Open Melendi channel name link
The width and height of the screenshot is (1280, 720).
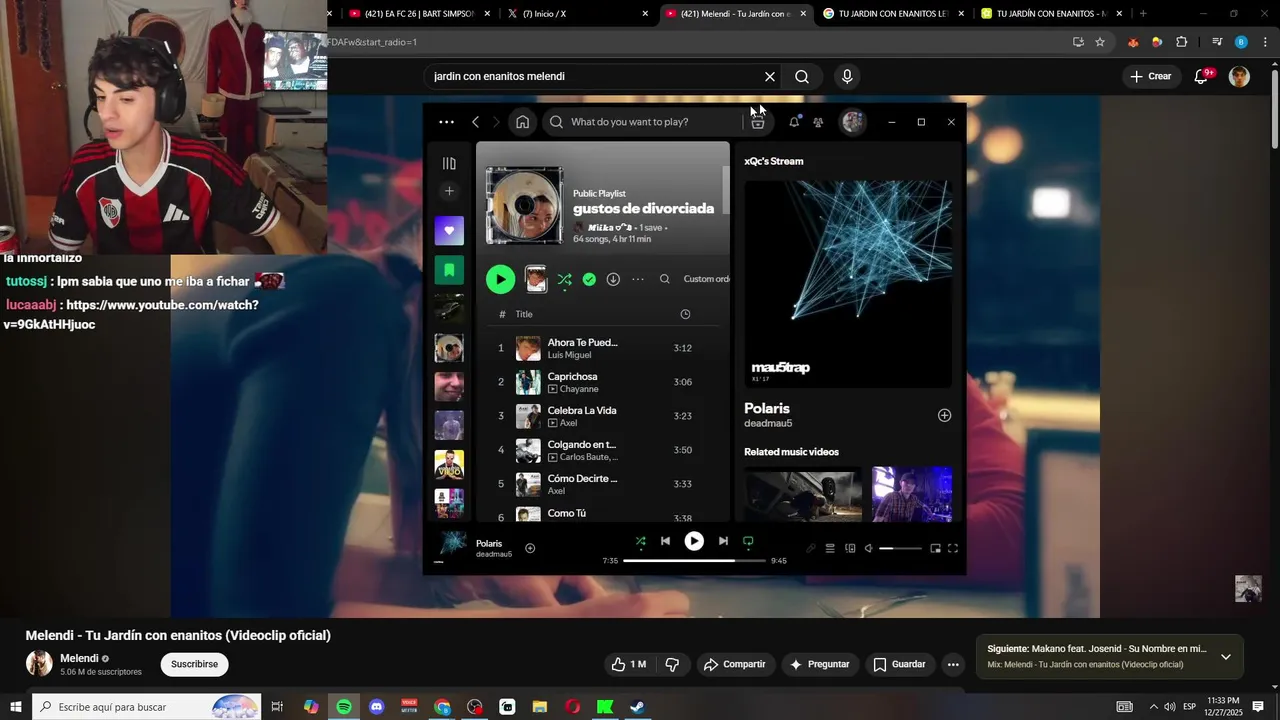coord(79,658)
